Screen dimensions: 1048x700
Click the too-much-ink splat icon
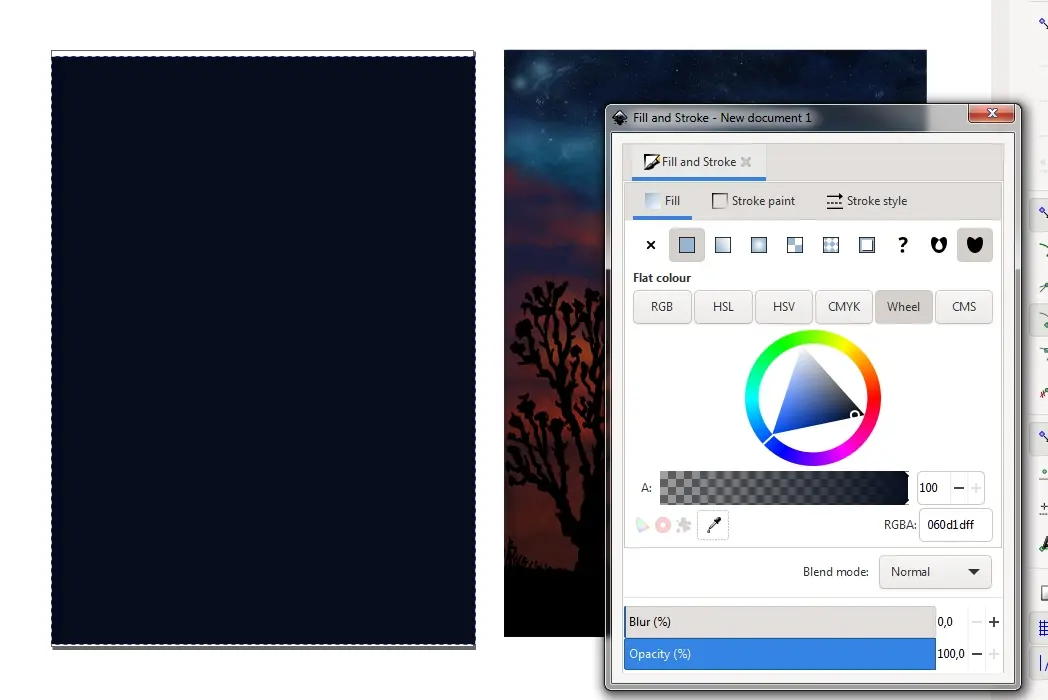pos(683,525)
